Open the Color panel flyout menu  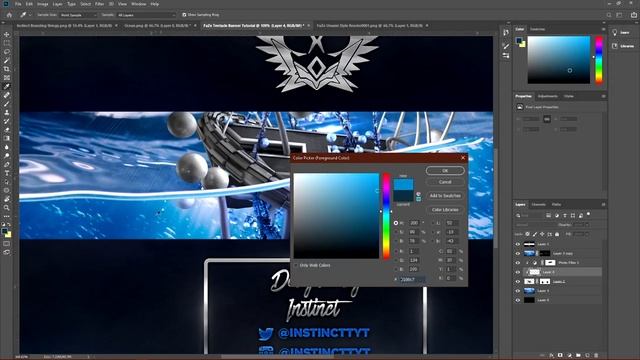(x=603, y=29)
